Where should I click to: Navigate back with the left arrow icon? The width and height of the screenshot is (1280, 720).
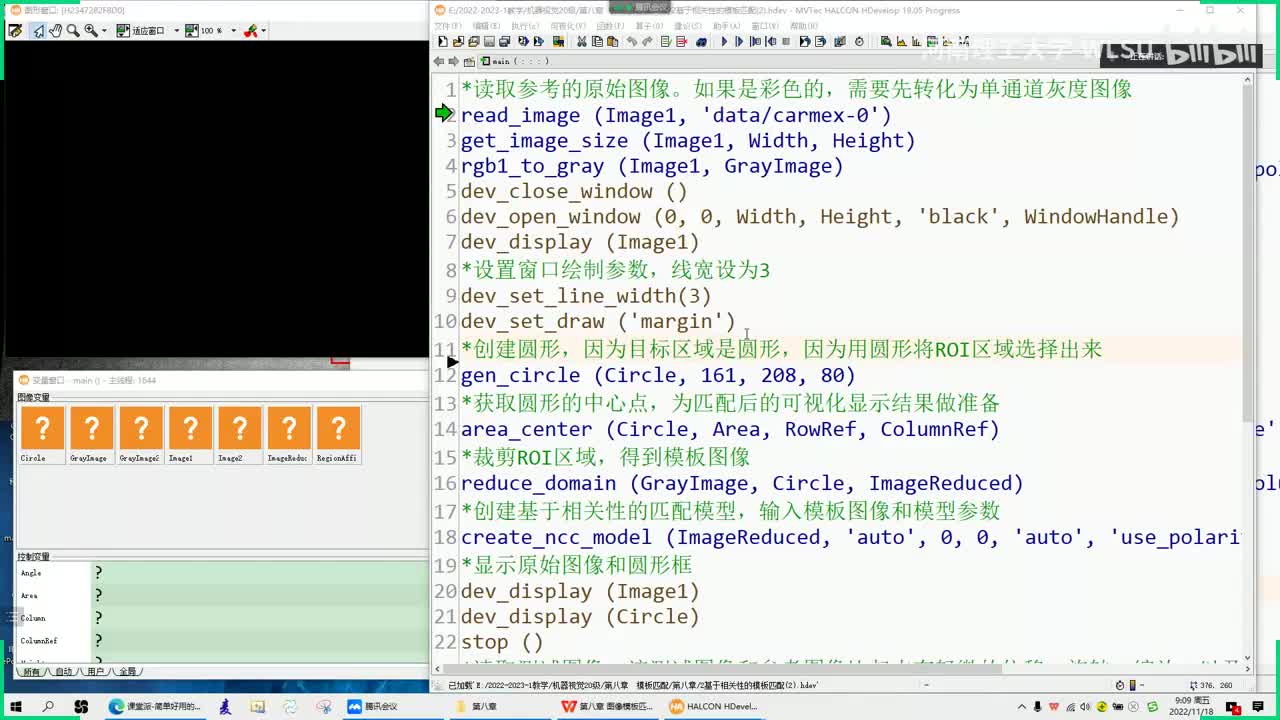[x=439, y=61]
